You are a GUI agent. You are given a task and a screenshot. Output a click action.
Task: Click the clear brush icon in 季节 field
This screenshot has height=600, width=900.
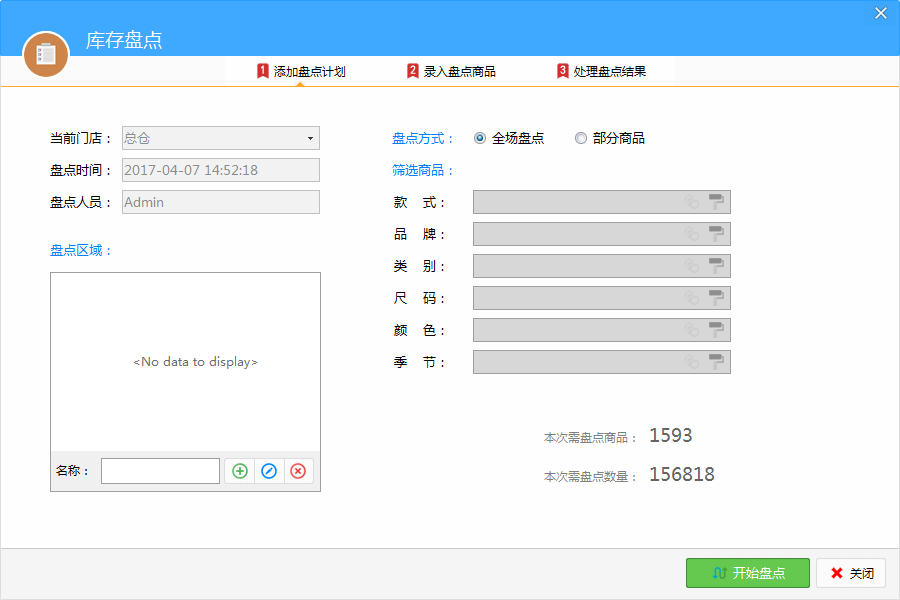(x=716, y=362)
